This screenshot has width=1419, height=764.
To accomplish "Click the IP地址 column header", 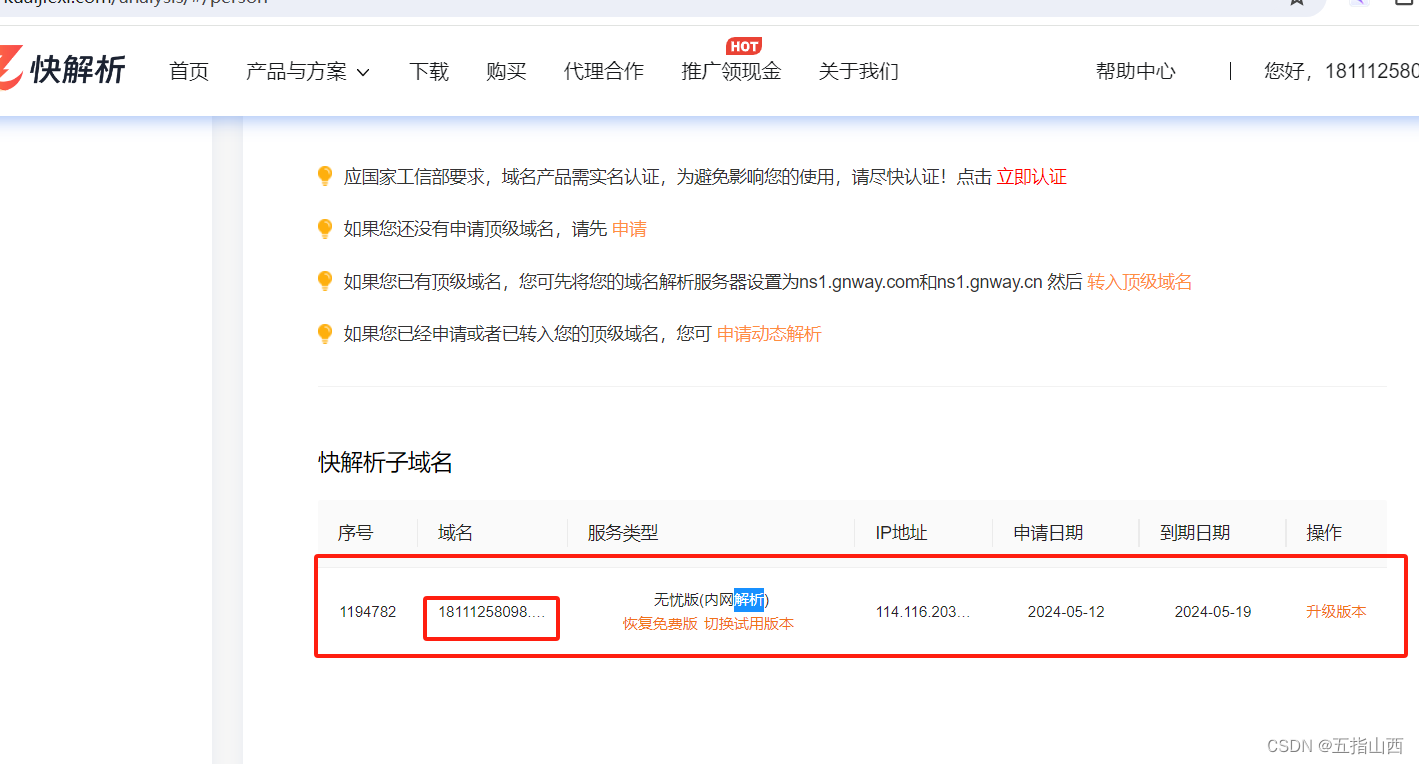I will pos(901,533).
